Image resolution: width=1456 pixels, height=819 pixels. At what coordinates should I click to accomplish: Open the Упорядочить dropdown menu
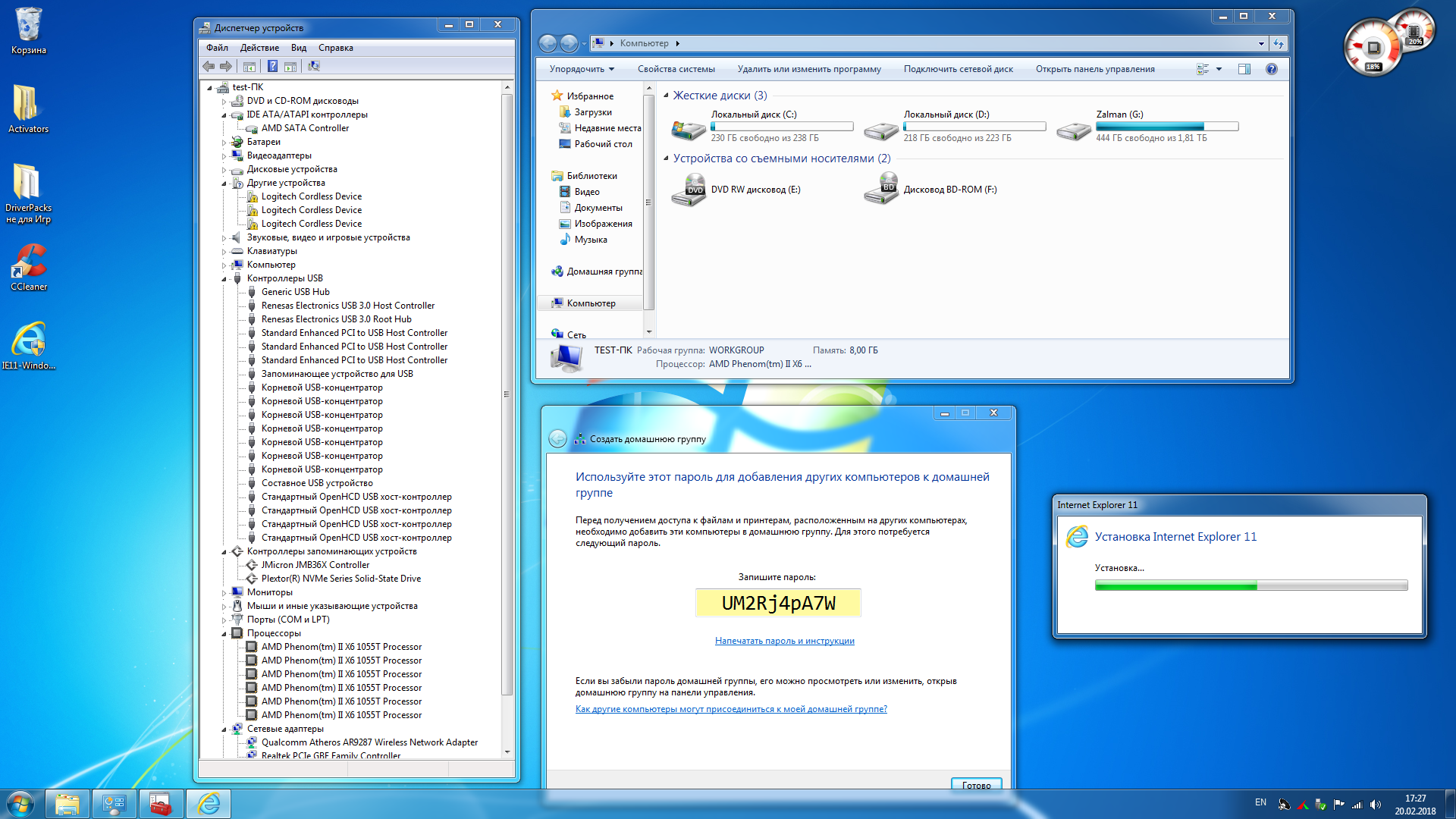[582, 69]
